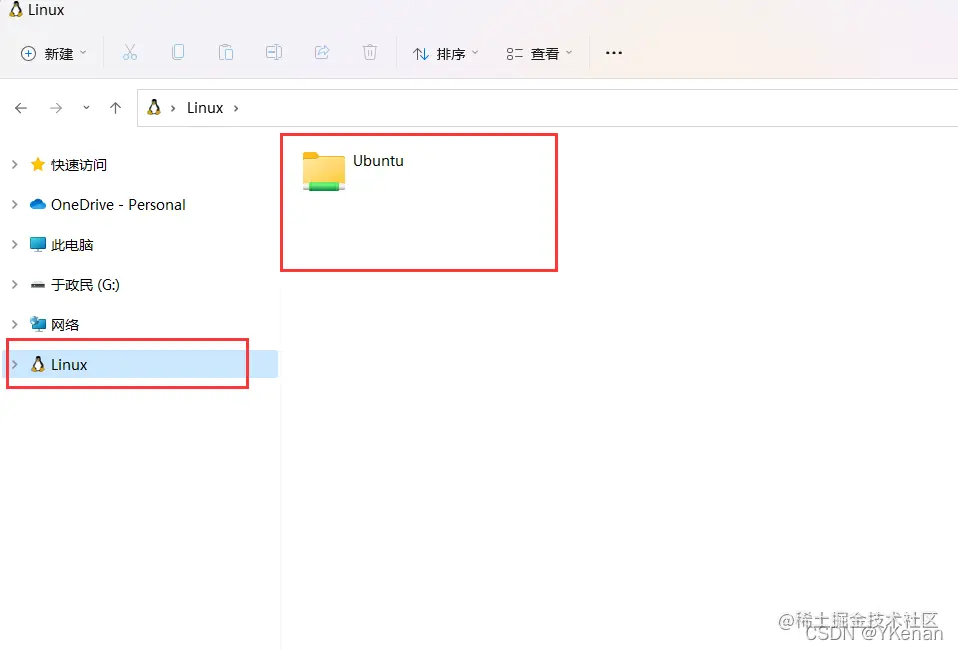Click the Paste clipboard icon
The image size is (958, 650).
(x=226, y=53)
